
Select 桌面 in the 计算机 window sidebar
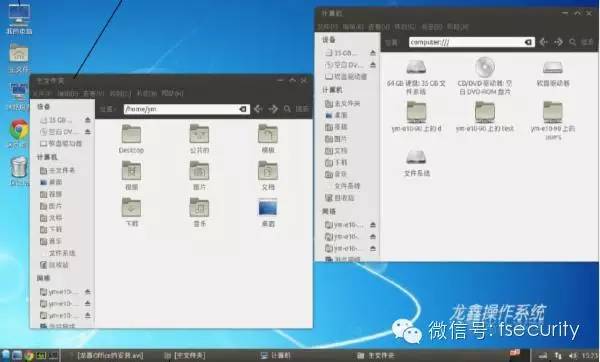(x=336, y=115)
